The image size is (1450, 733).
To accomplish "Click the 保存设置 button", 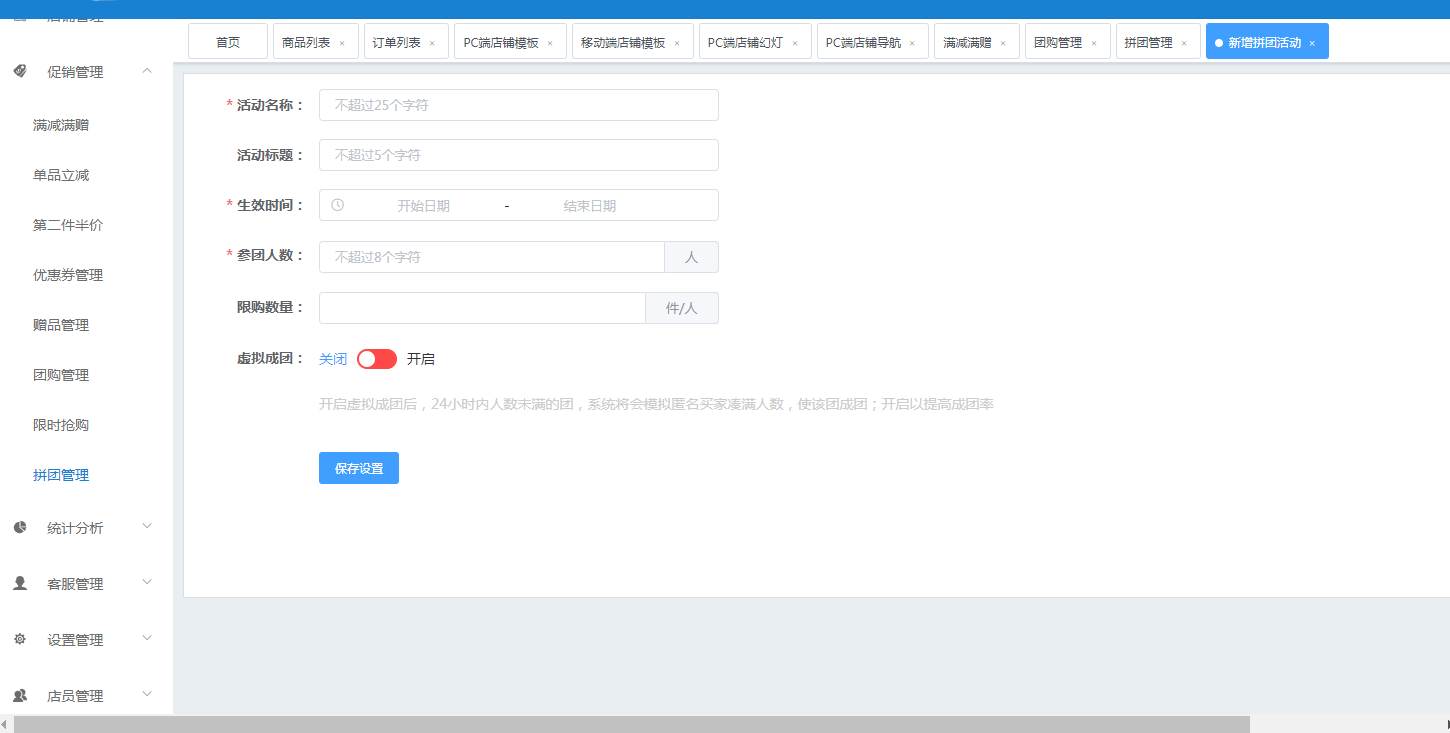I will click(359, 468).
